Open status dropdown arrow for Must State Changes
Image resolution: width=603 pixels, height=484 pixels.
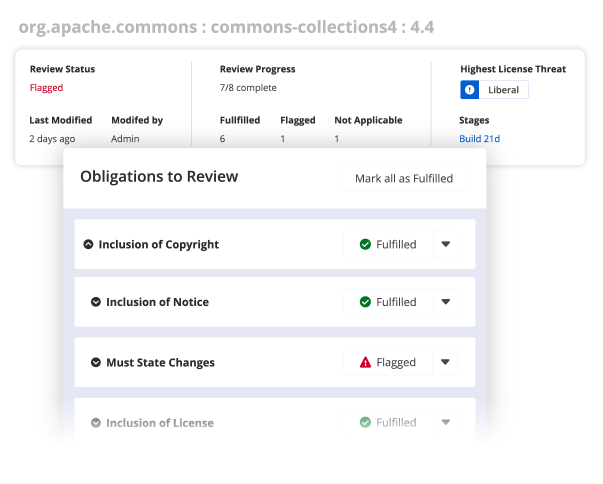pyautogui.click(x=445, y=362)
